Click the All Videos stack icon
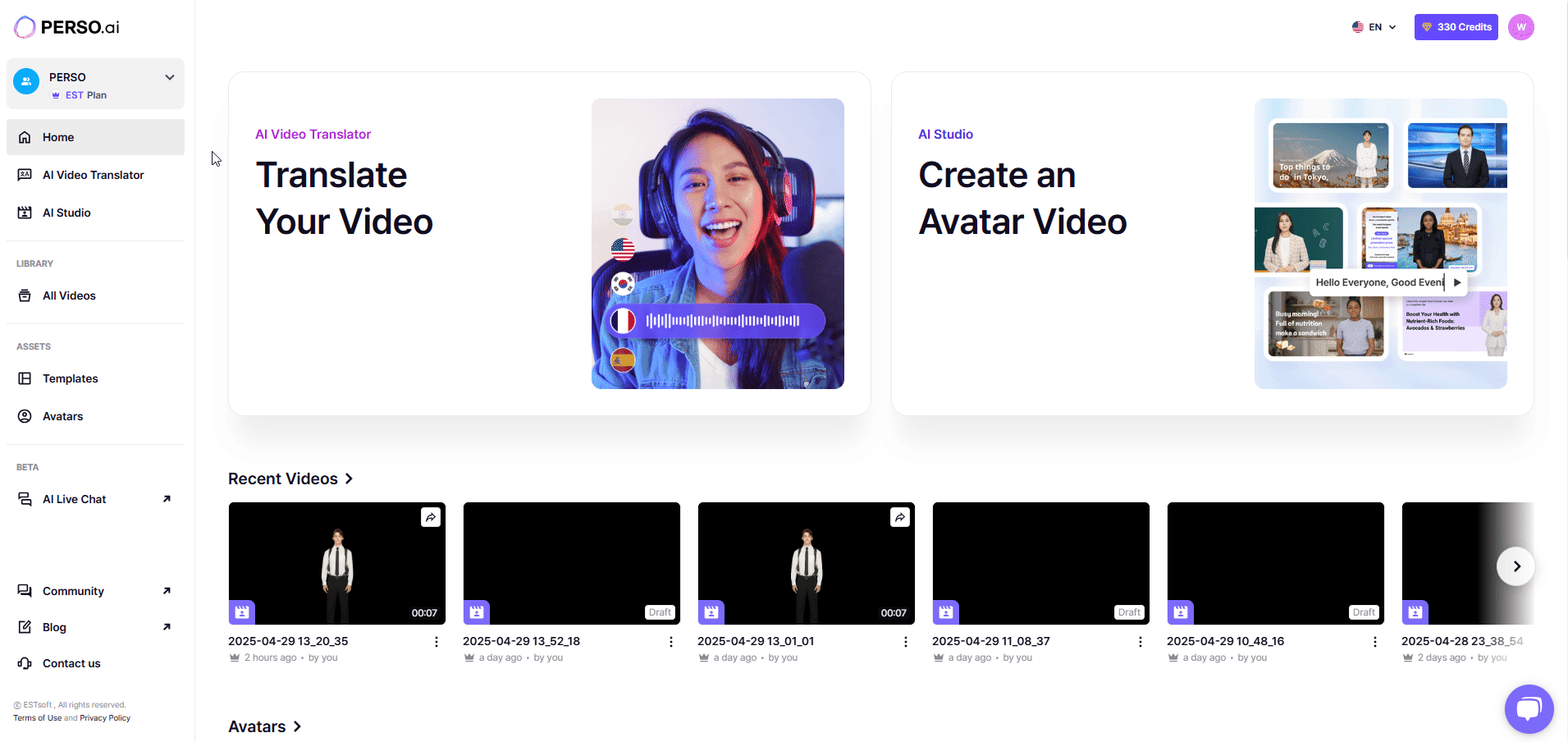The width and height of the screenshot is (1568, 742). pyautogui.click(x=25, y=295)
